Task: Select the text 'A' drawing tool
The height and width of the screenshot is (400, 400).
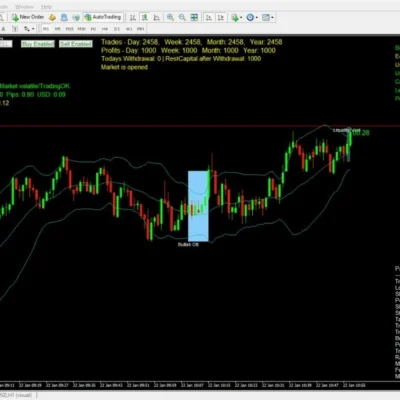Action: [x=3, y=29]
